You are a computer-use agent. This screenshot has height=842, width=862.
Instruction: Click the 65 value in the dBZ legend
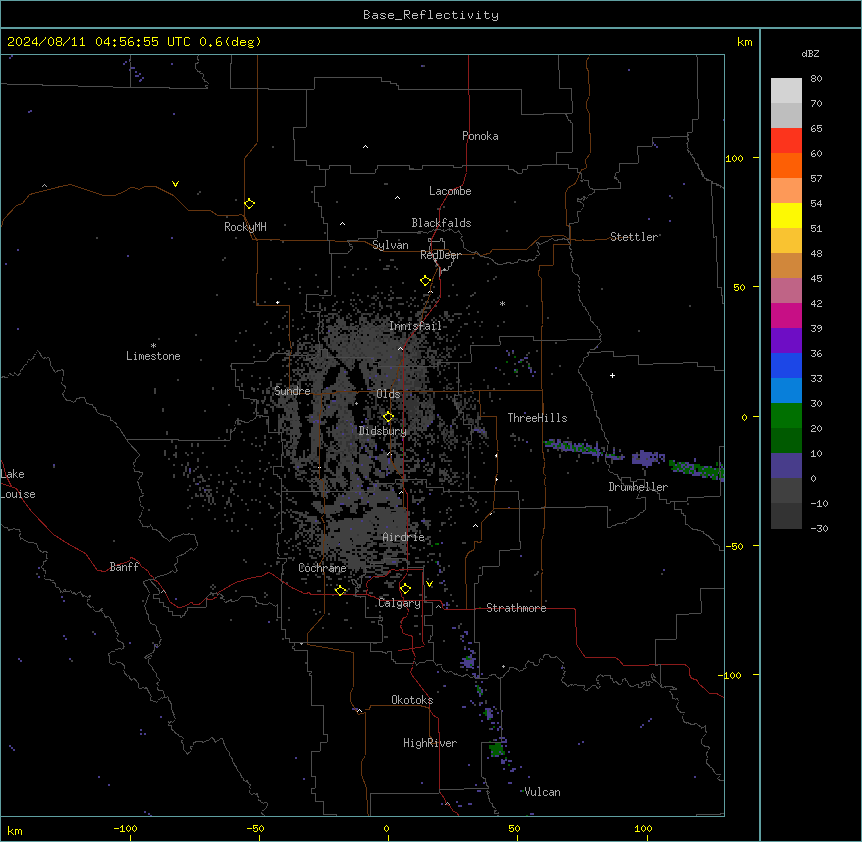point(816,128)
